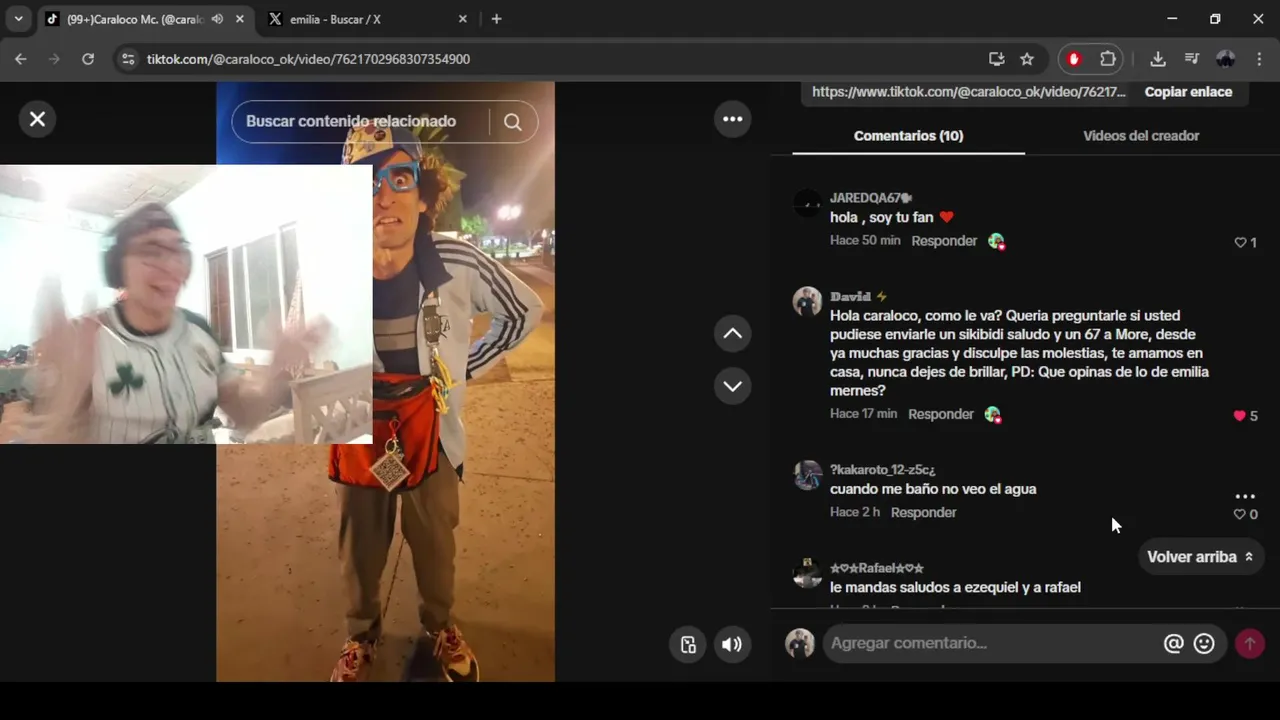Reload the TikTok page
The height and width of the screenshot is (720, 1280).
(88, 59)
